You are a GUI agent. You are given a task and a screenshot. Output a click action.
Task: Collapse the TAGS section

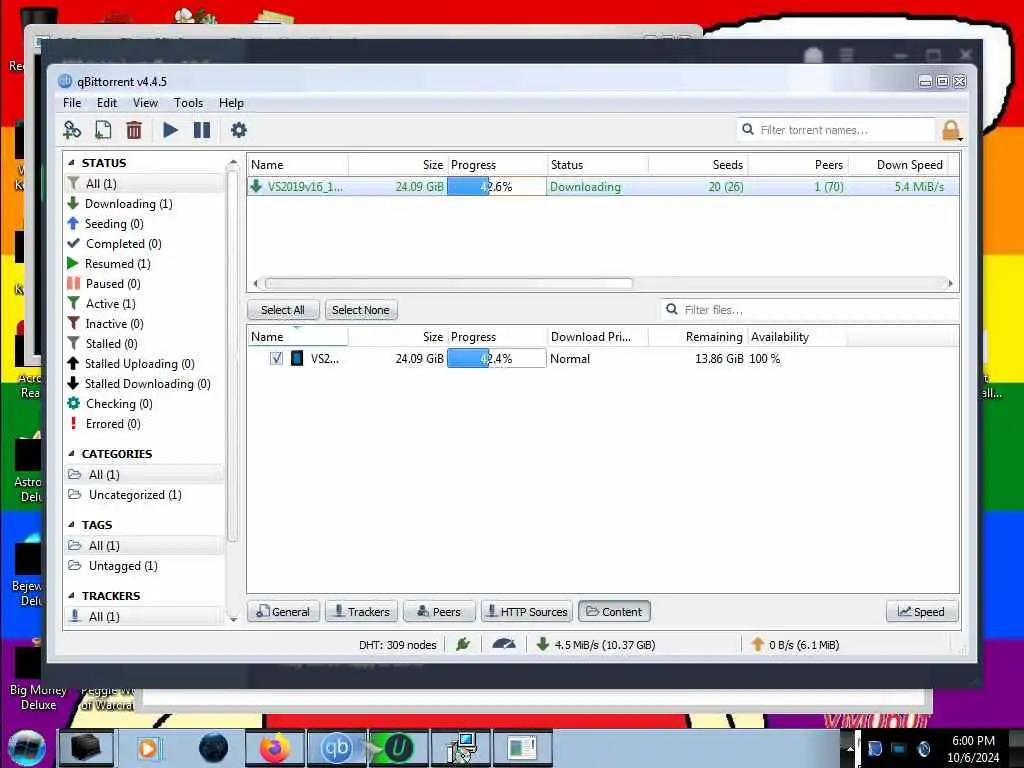(71, 525)
